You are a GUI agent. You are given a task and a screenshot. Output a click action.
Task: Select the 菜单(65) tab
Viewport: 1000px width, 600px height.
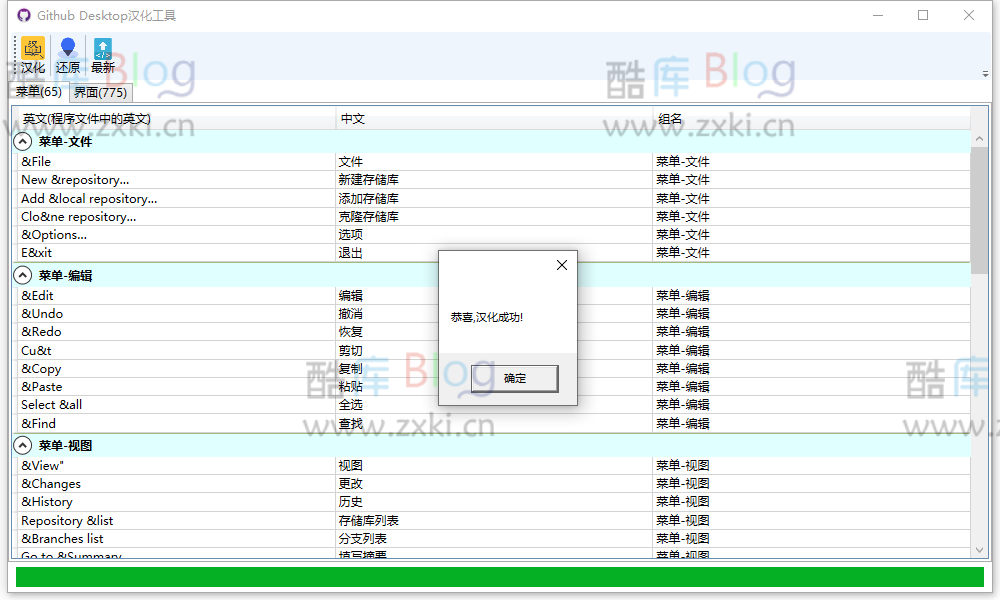[38, 91]
